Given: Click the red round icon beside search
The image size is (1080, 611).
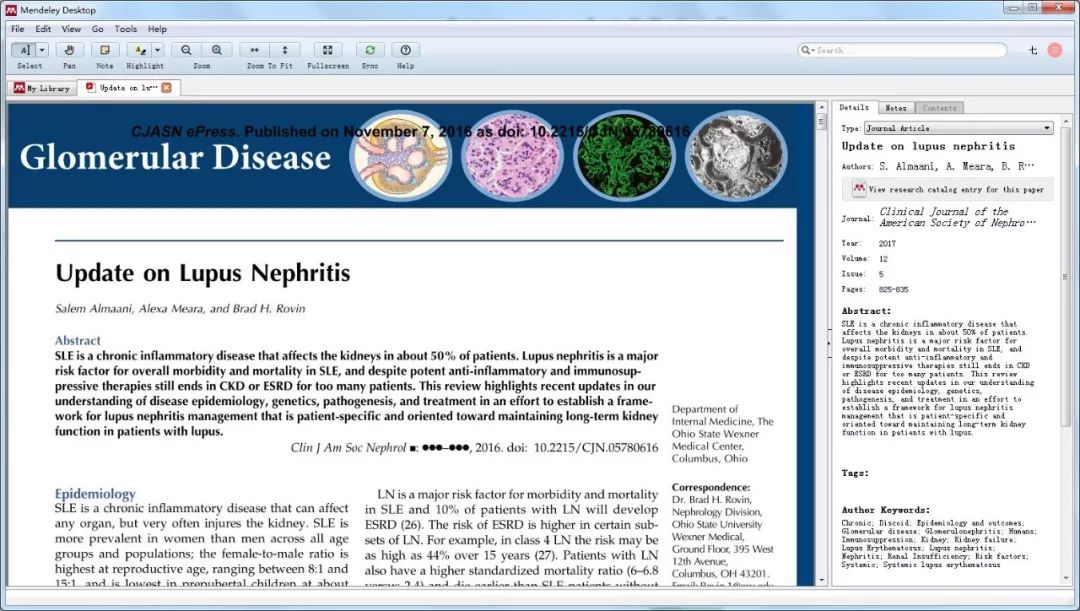Looking at the screenshot, I should click(x=1055, y=50).
